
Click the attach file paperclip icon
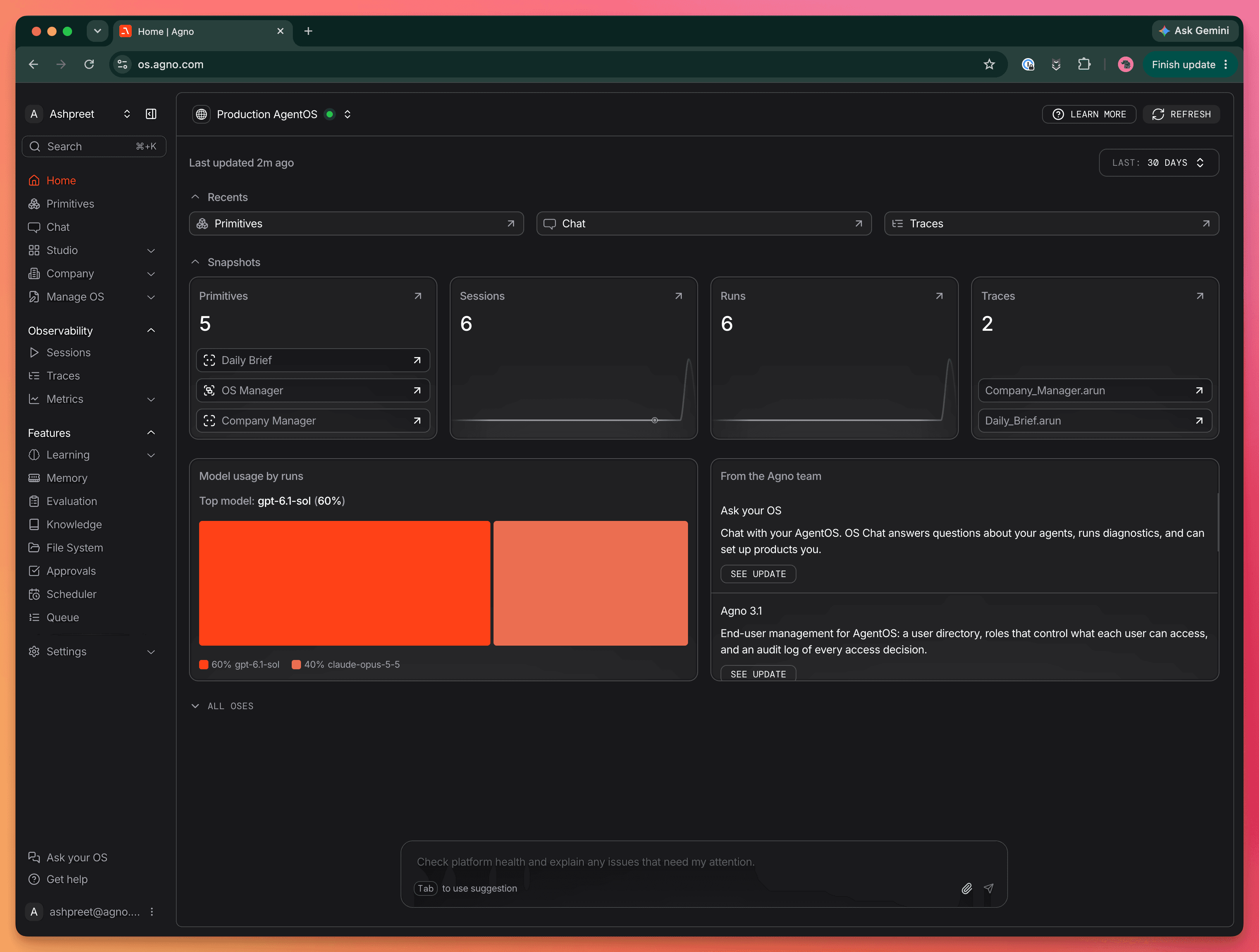coord(967,888)
